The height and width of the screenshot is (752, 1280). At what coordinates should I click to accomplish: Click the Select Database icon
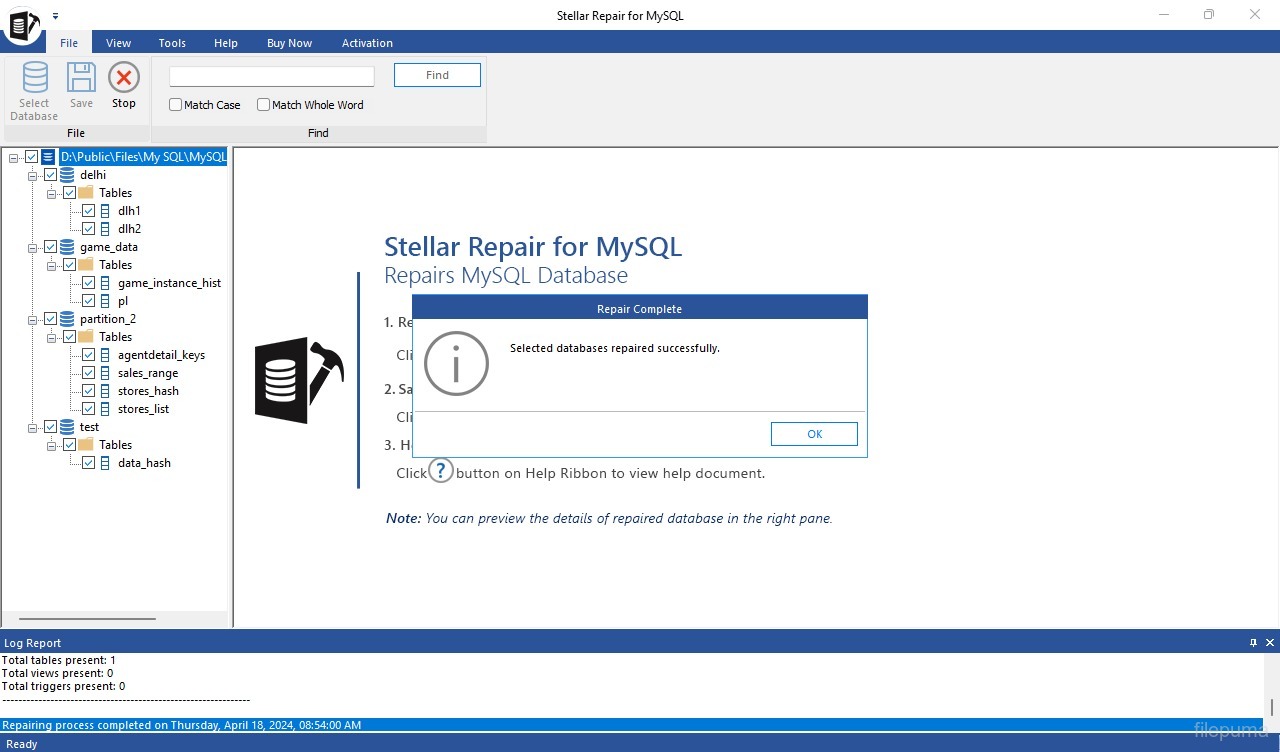[x=35, y=78]
